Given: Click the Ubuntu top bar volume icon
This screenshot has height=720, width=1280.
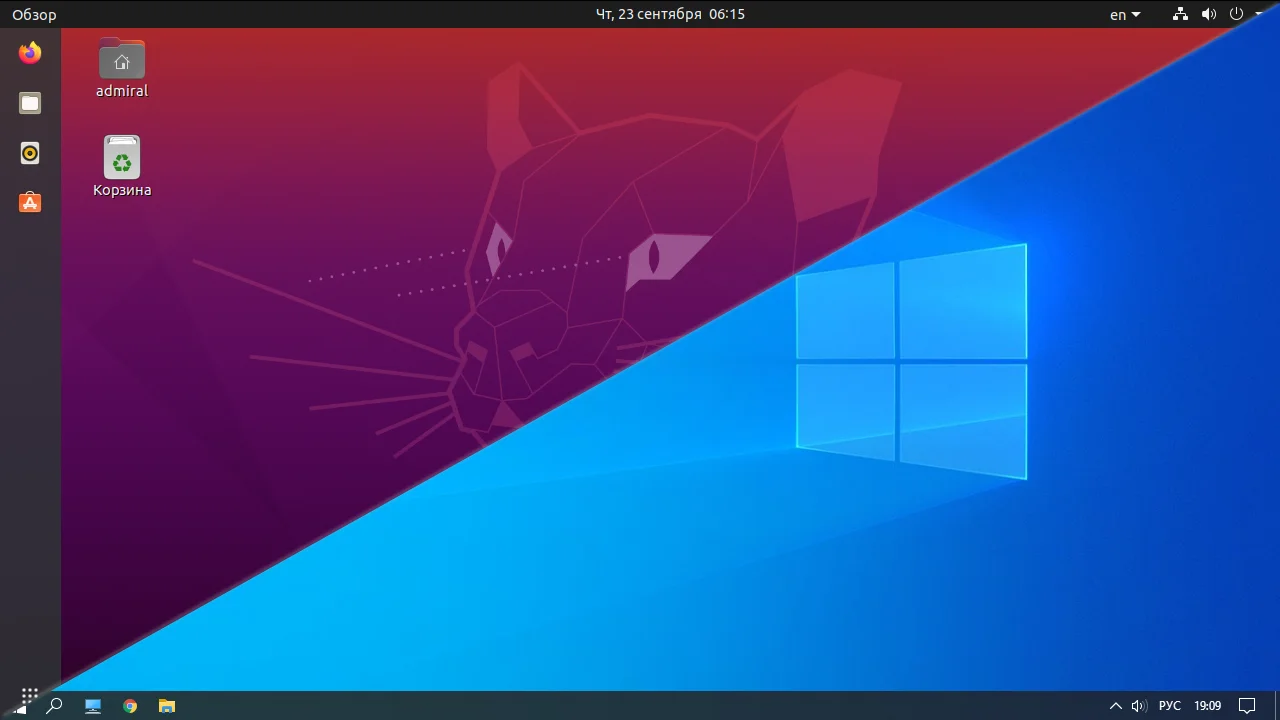Looking at the screenshot, I should [1209, 14].
